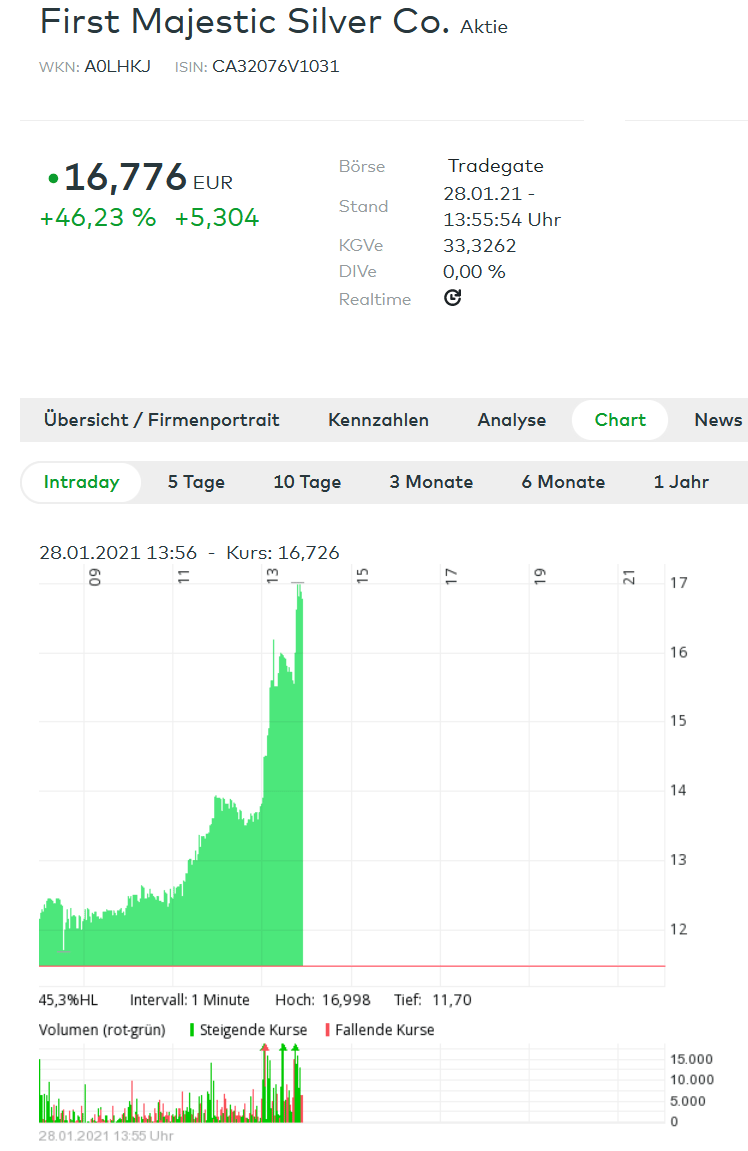This screenshot has width=748, height=1151.
Task: Switch the chart to 5 Tage
Action: coord(196,482)
